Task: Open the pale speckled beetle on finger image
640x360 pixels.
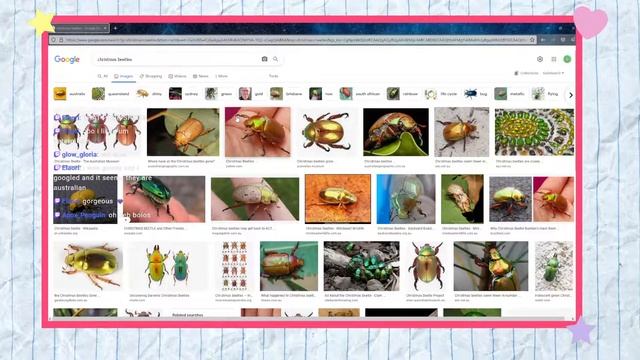Action: point(255,199)
